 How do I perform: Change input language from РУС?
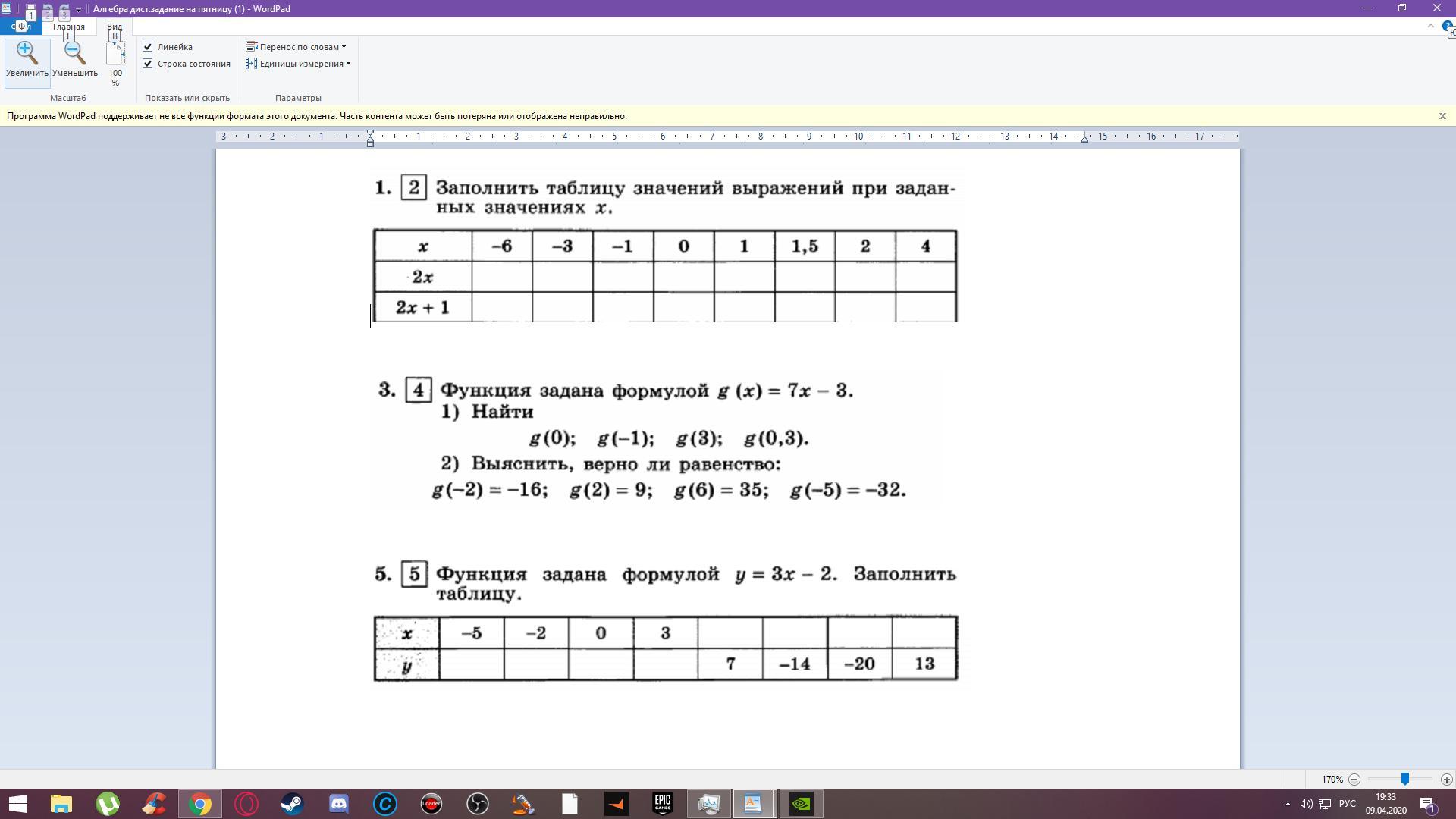(x=1348, y=804)
